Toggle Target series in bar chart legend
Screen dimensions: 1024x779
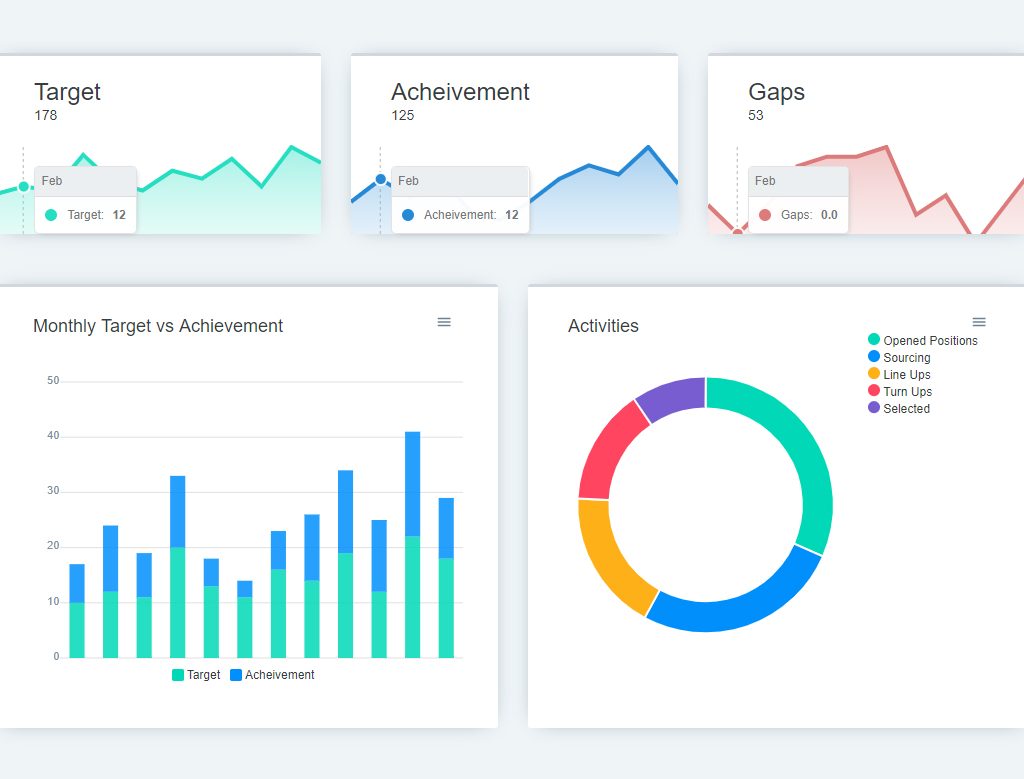[x=196, y=675]
